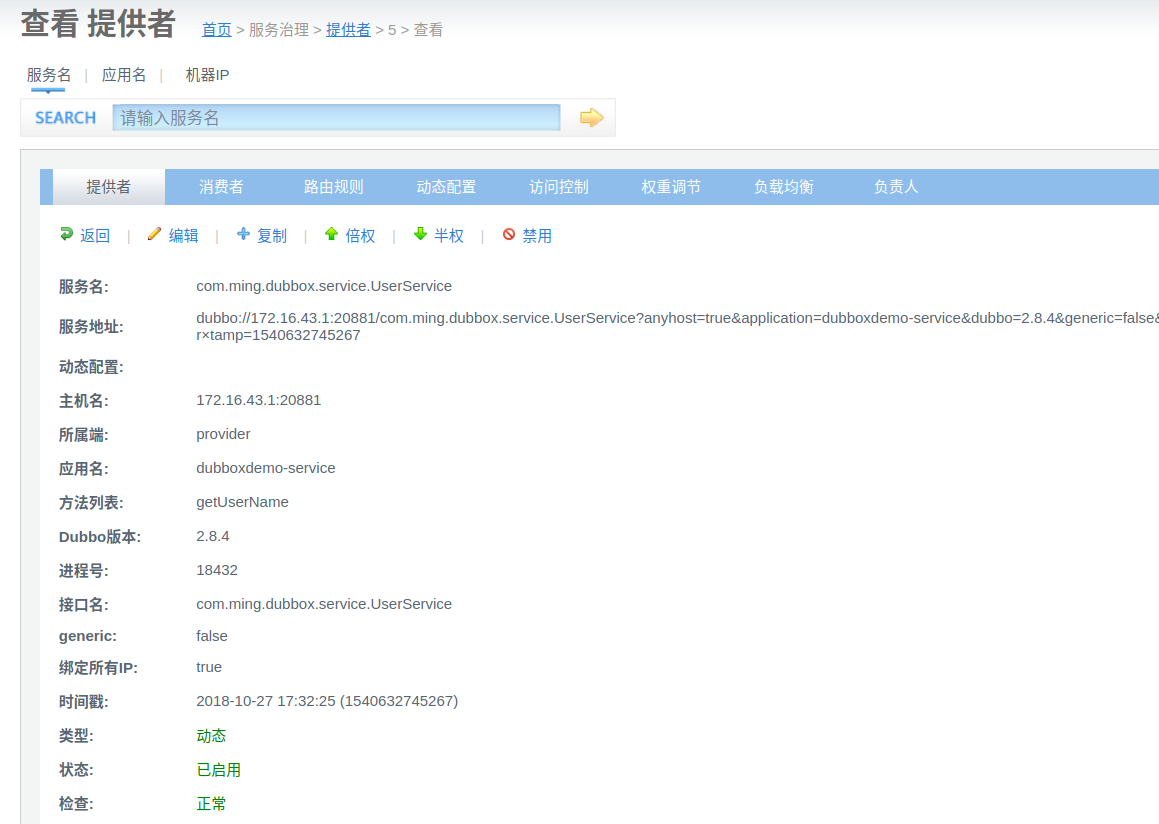This screenshot has height=824, width=1159.
Task: Click the 半权 link
Action: [x=449, y=236]
